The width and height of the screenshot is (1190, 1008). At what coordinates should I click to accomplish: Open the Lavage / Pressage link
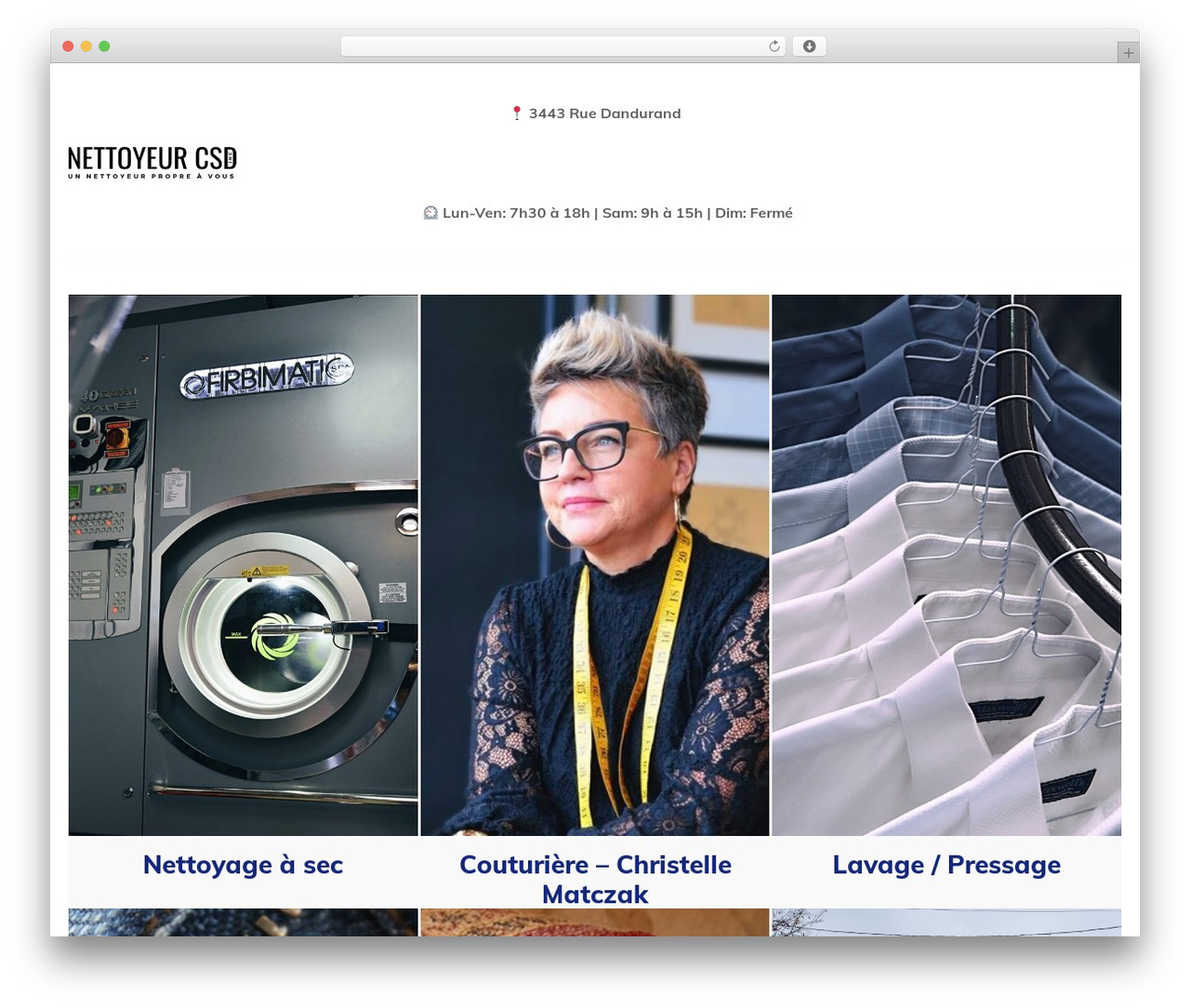(946, 865)
